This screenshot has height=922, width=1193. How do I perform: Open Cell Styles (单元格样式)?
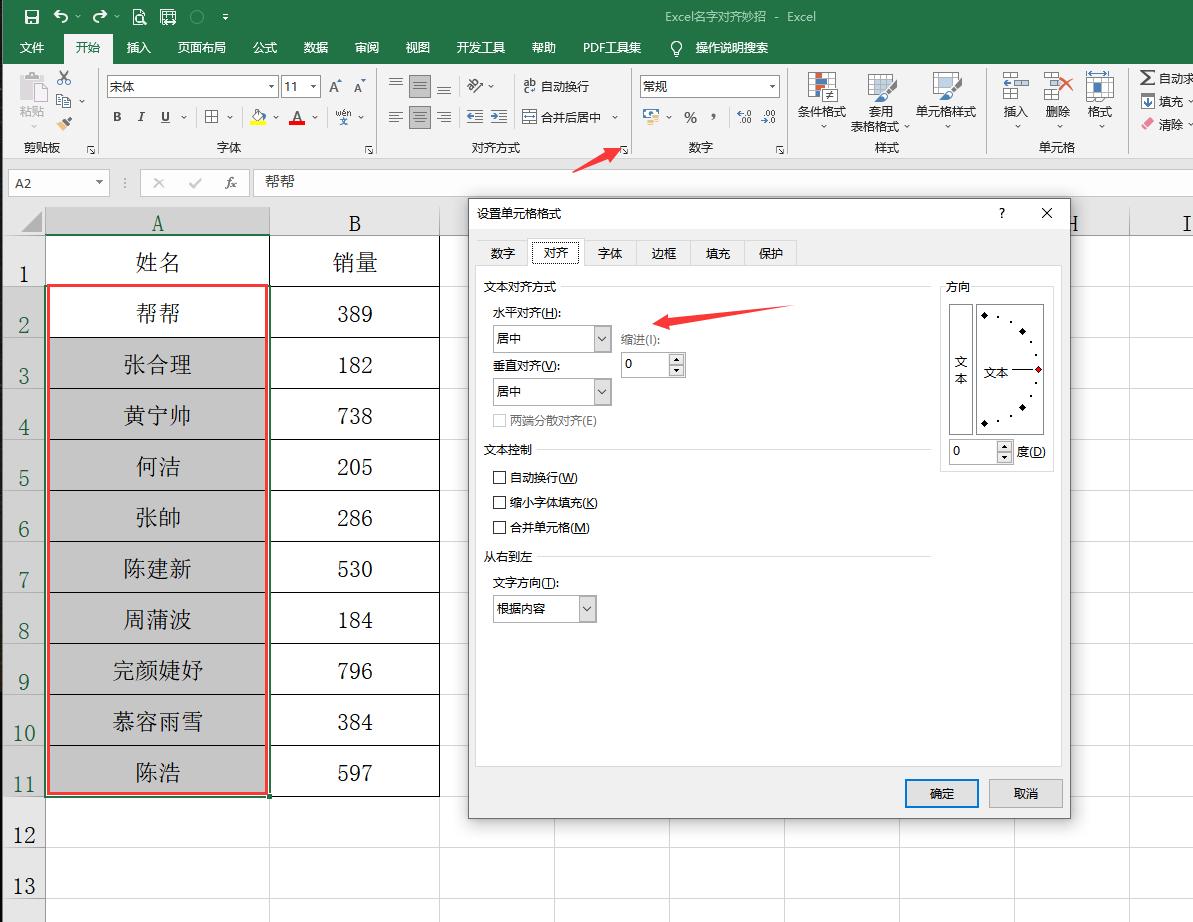tap(946, 100)
